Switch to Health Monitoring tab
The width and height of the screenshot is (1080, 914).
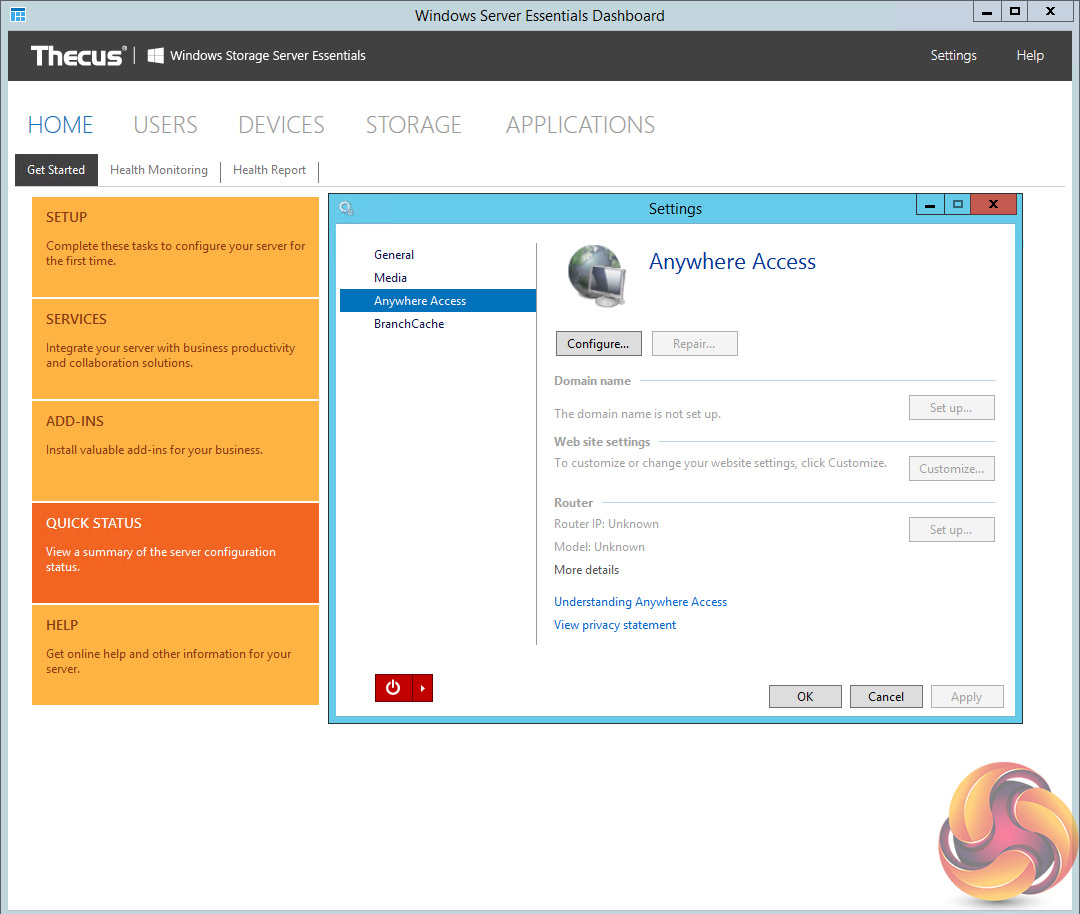pos(158,169)
